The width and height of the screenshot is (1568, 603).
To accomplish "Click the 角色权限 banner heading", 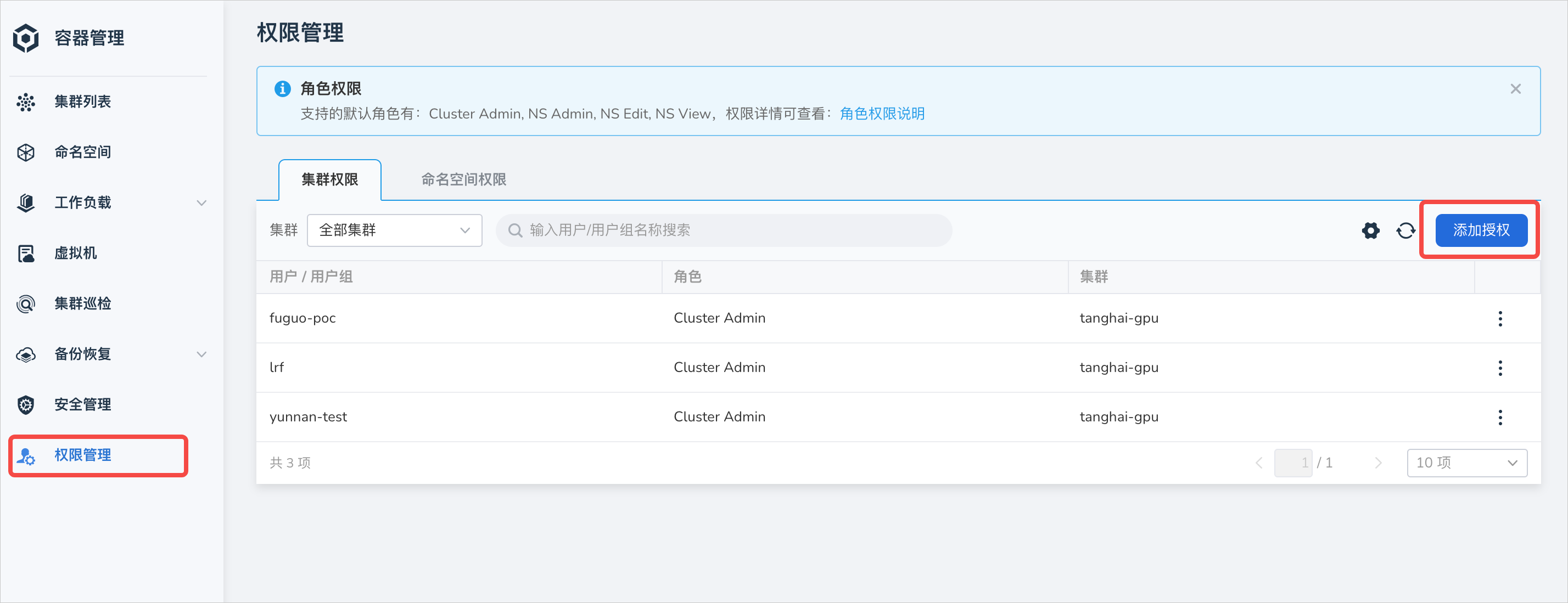I will (331, 89).
